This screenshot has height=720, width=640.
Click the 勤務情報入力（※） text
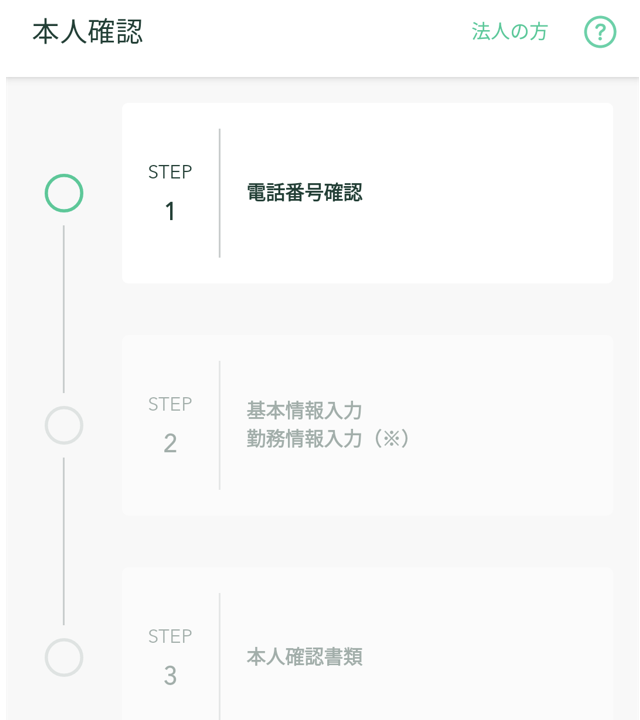click(x=327, y=439)
